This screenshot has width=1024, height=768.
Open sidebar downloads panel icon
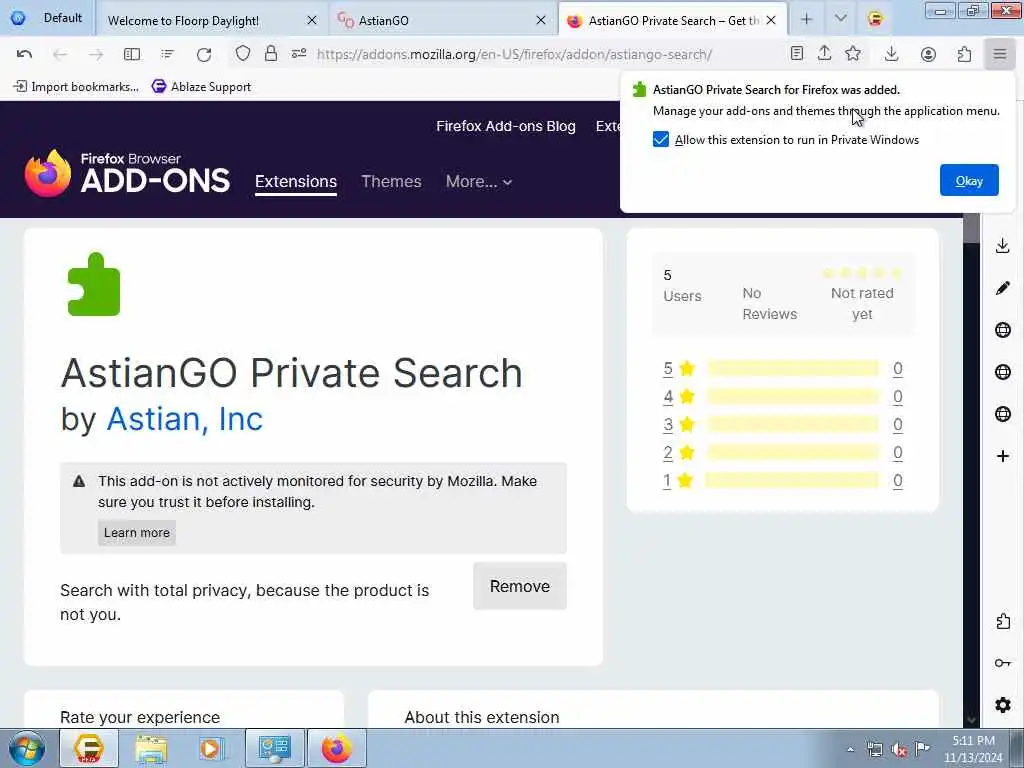click(1002, 246)
